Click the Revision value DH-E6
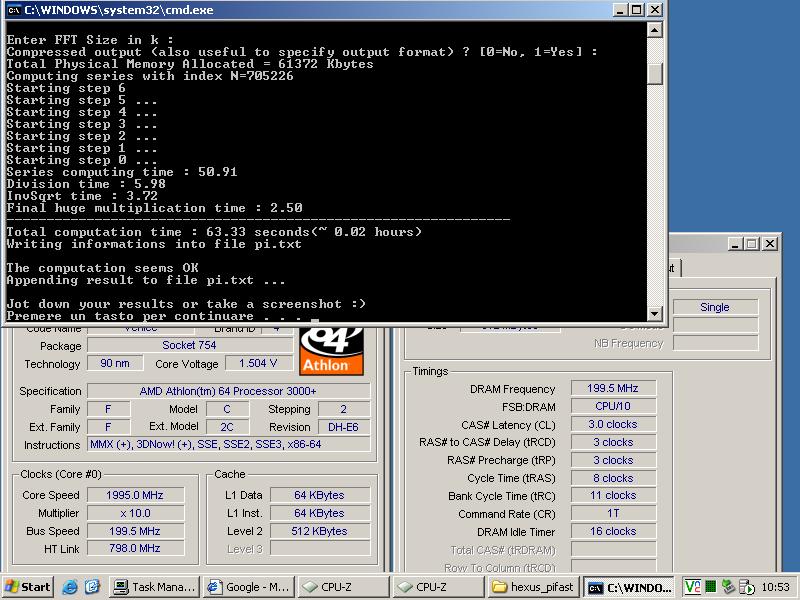Viewport: 800px width, 600px height. pyautogui.click(x=343, y=427)
